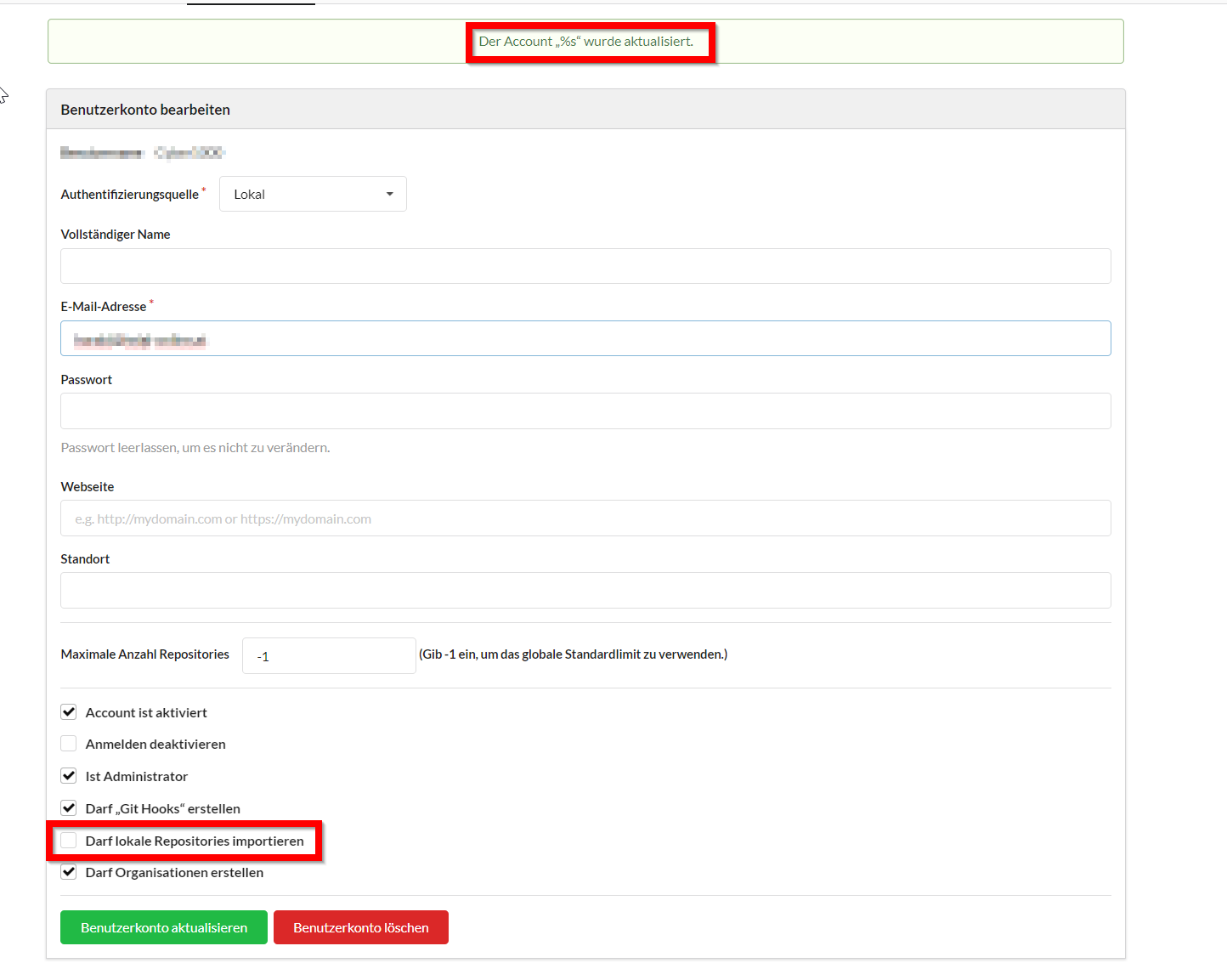Check Darf lokale Repositories importieren
The image size is (1227, 980).
coord(69,841)
